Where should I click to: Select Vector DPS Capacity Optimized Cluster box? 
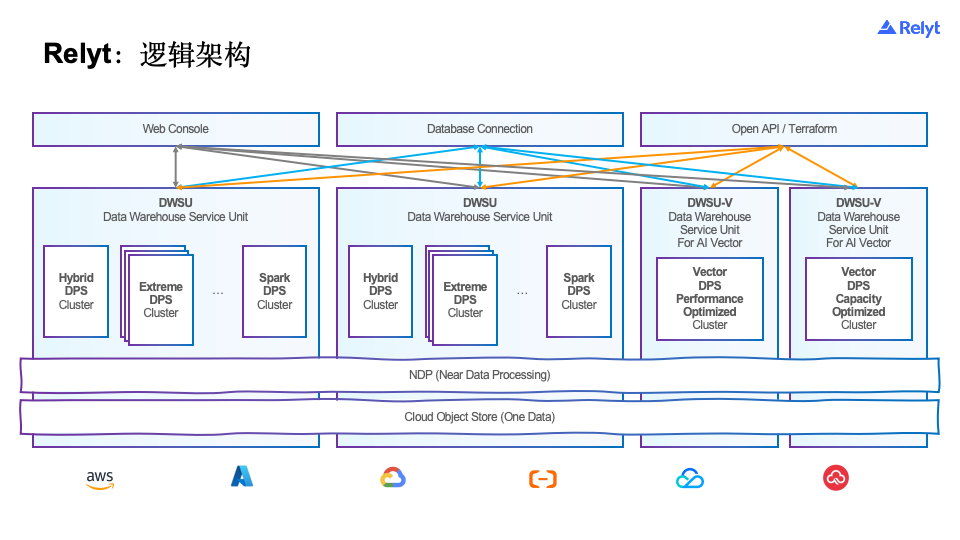point(858,299)
